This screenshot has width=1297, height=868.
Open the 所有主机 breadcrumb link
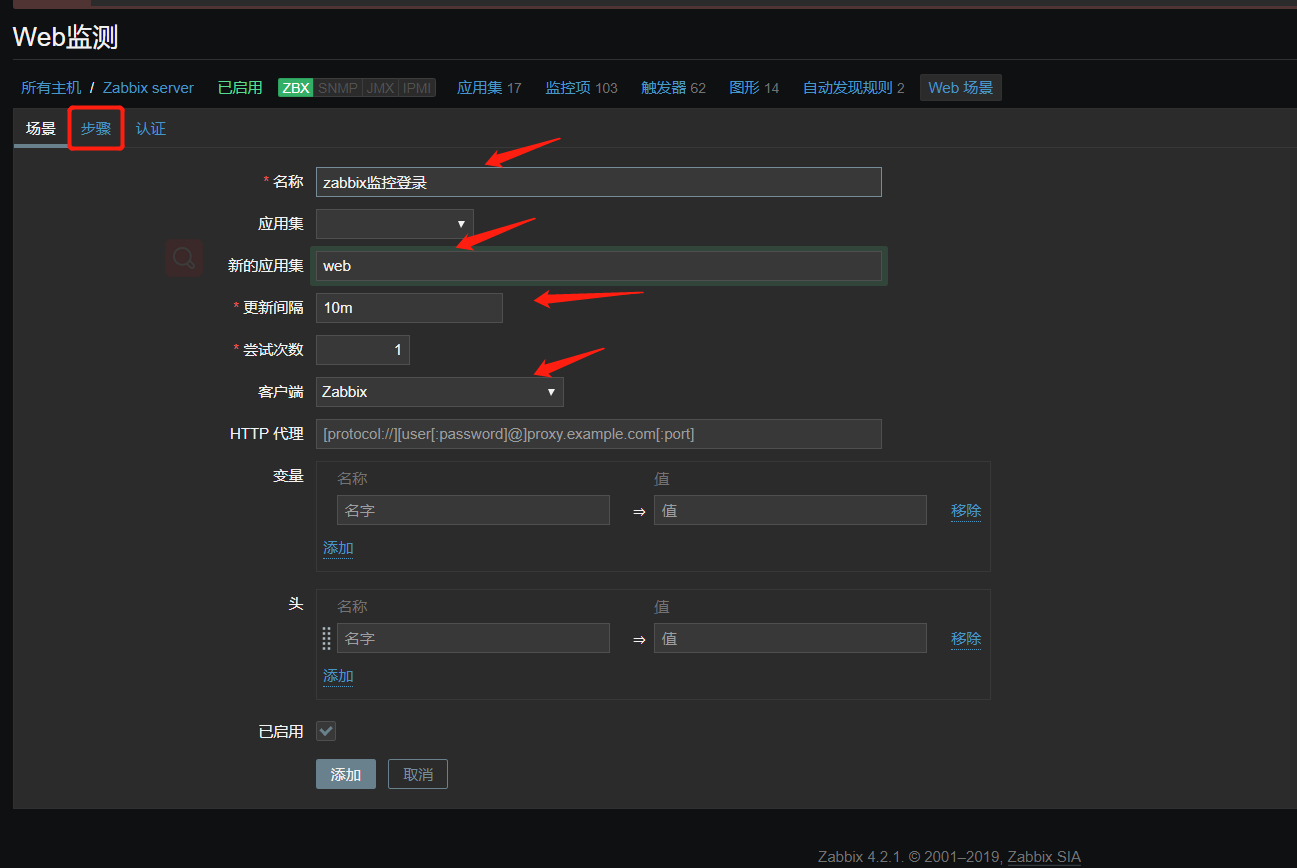click(51, 88)
